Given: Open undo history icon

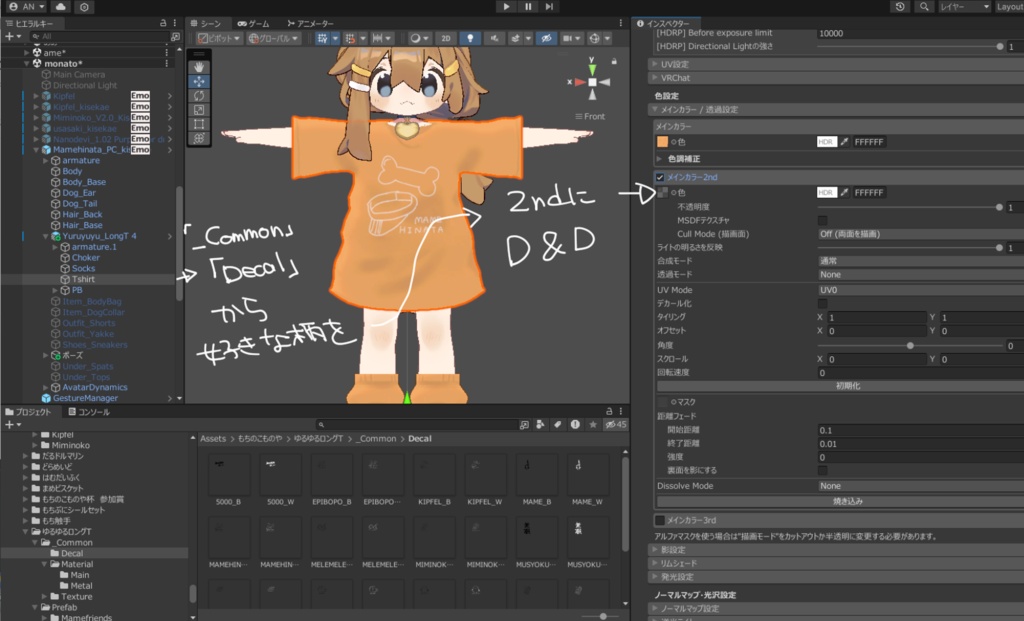Looking at the screenshot, I should (x=900, y=7).
